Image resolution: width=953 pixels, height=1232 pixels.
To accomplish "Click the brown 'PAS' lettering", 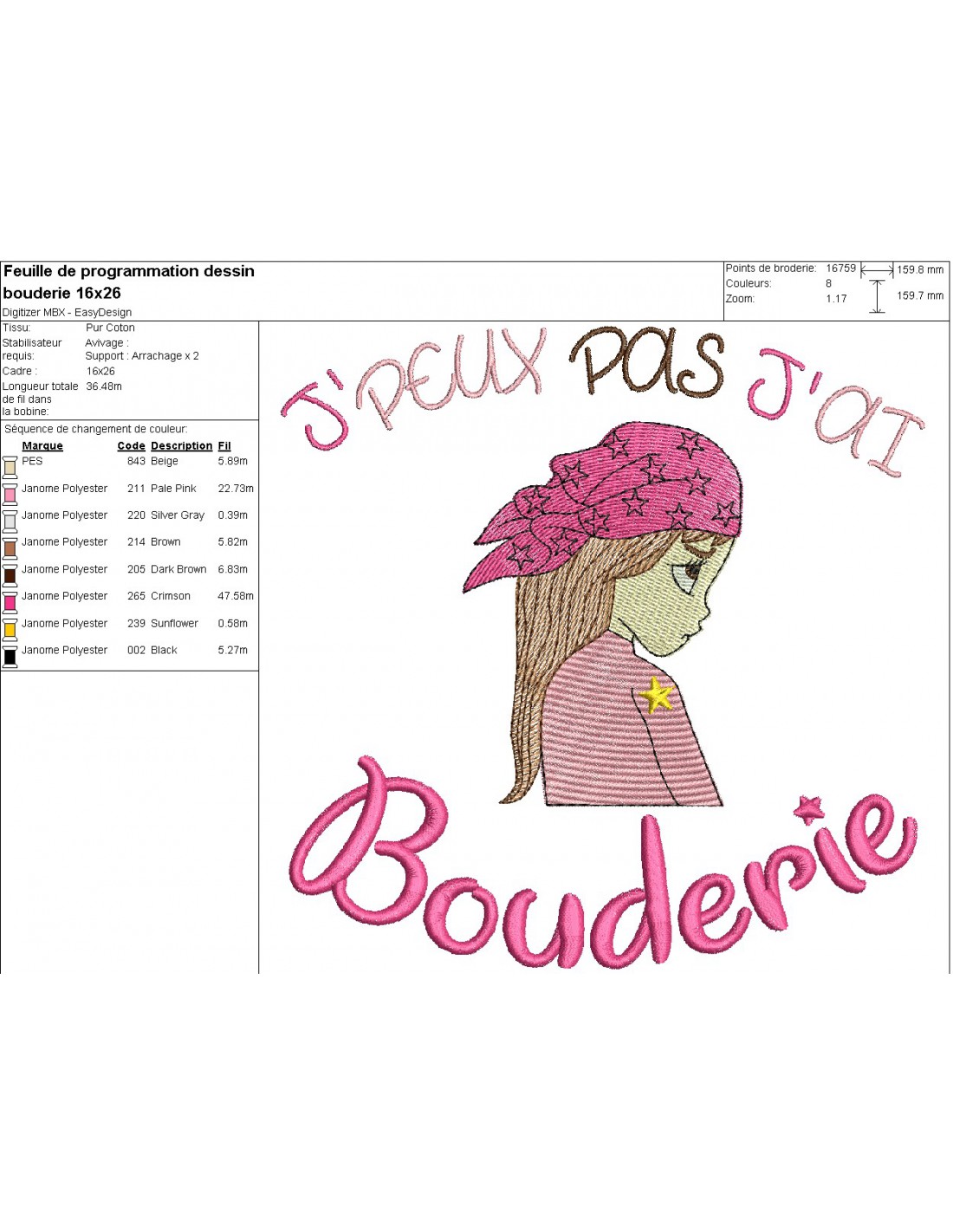I will (646, 362).
